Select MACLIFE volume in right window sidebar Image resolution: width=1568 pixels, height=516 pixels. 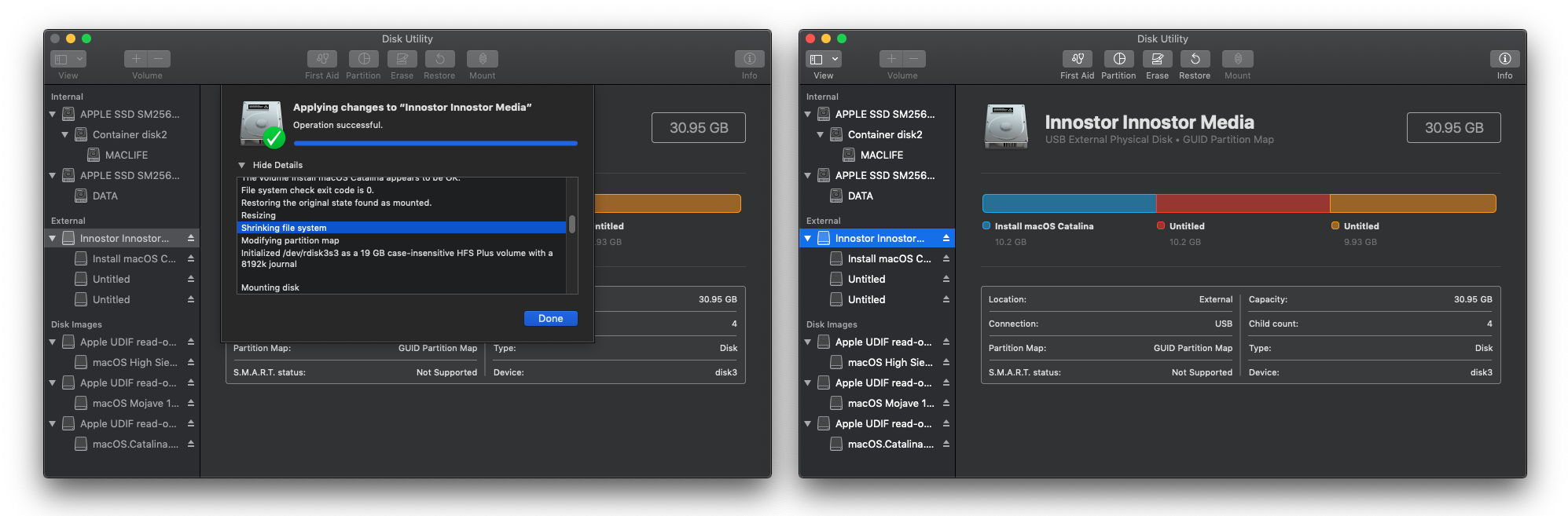click(x=881, y=155)
